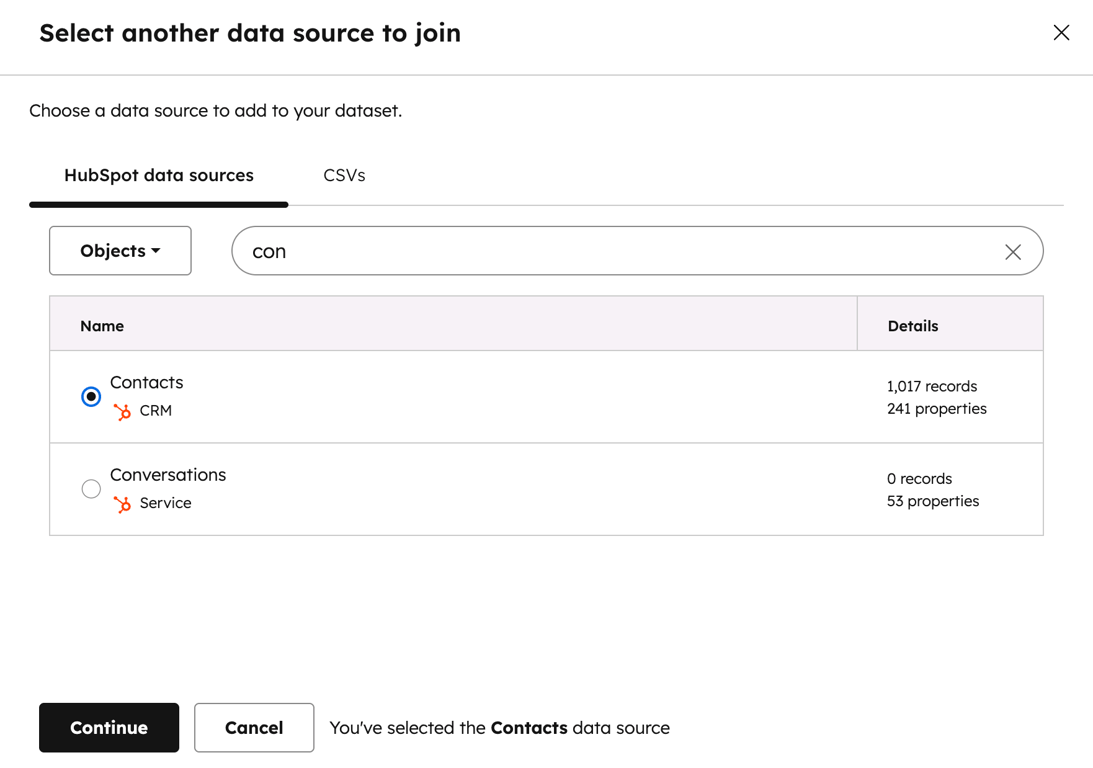Click the "1,017 records" detail text
Viewport: 1093px width, 768px height.
(x=932, y=386)
